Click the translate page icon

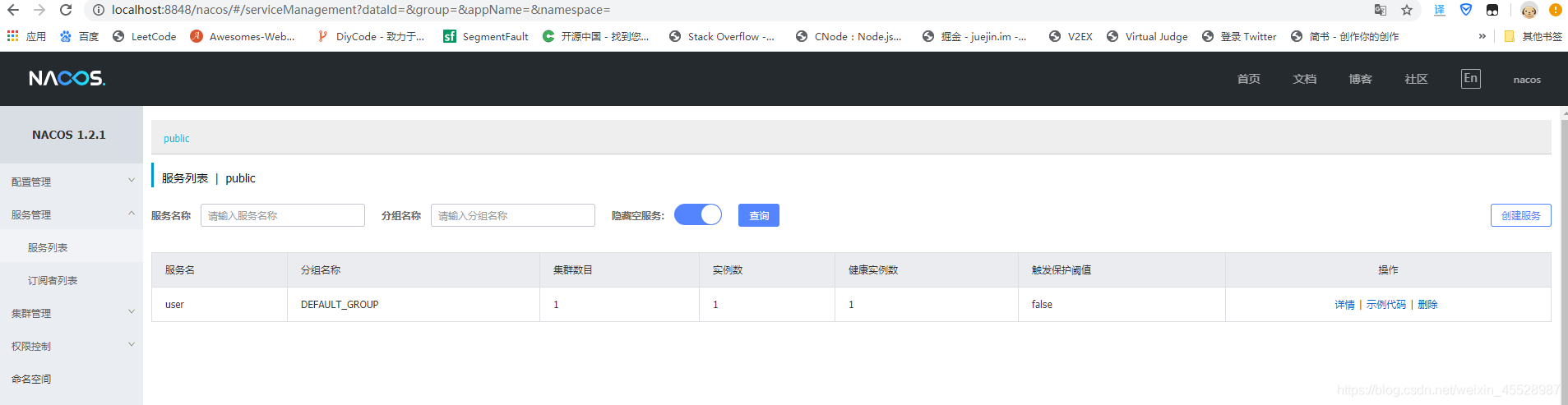click(1381, 10)
